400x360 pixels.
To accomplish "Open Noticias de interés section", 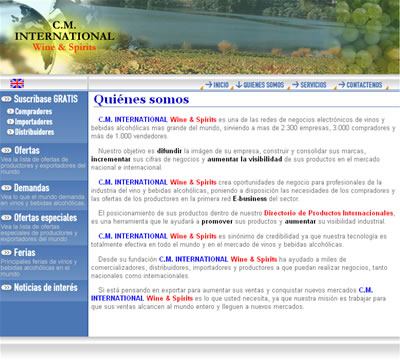I will tap(46, 287).
